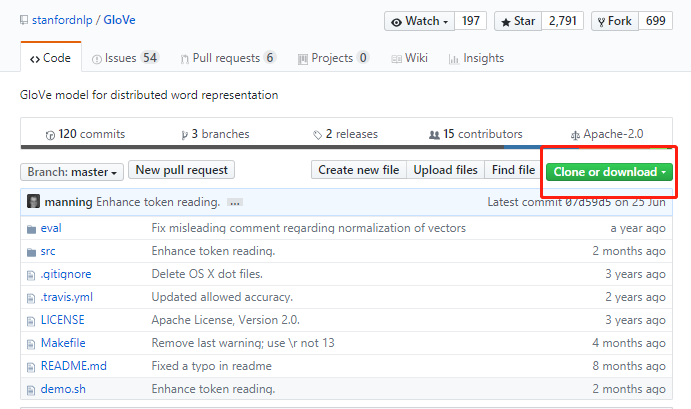
Task: Click the New pull request button
Action: tap(182, 170)
